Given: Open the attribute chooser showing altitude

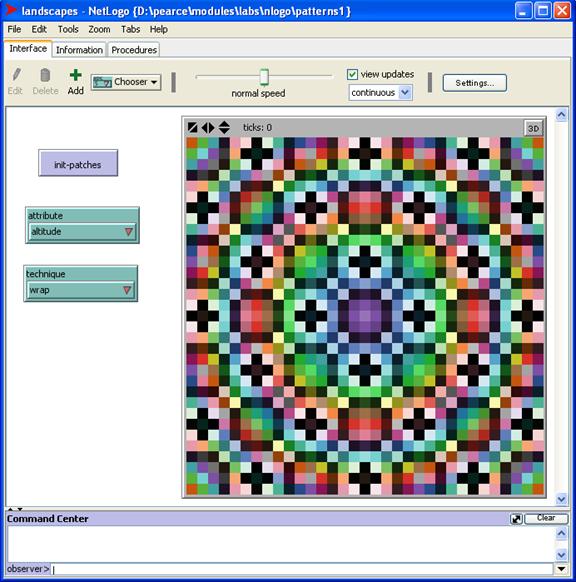Looking at the screenshot, I should point(82,232).
